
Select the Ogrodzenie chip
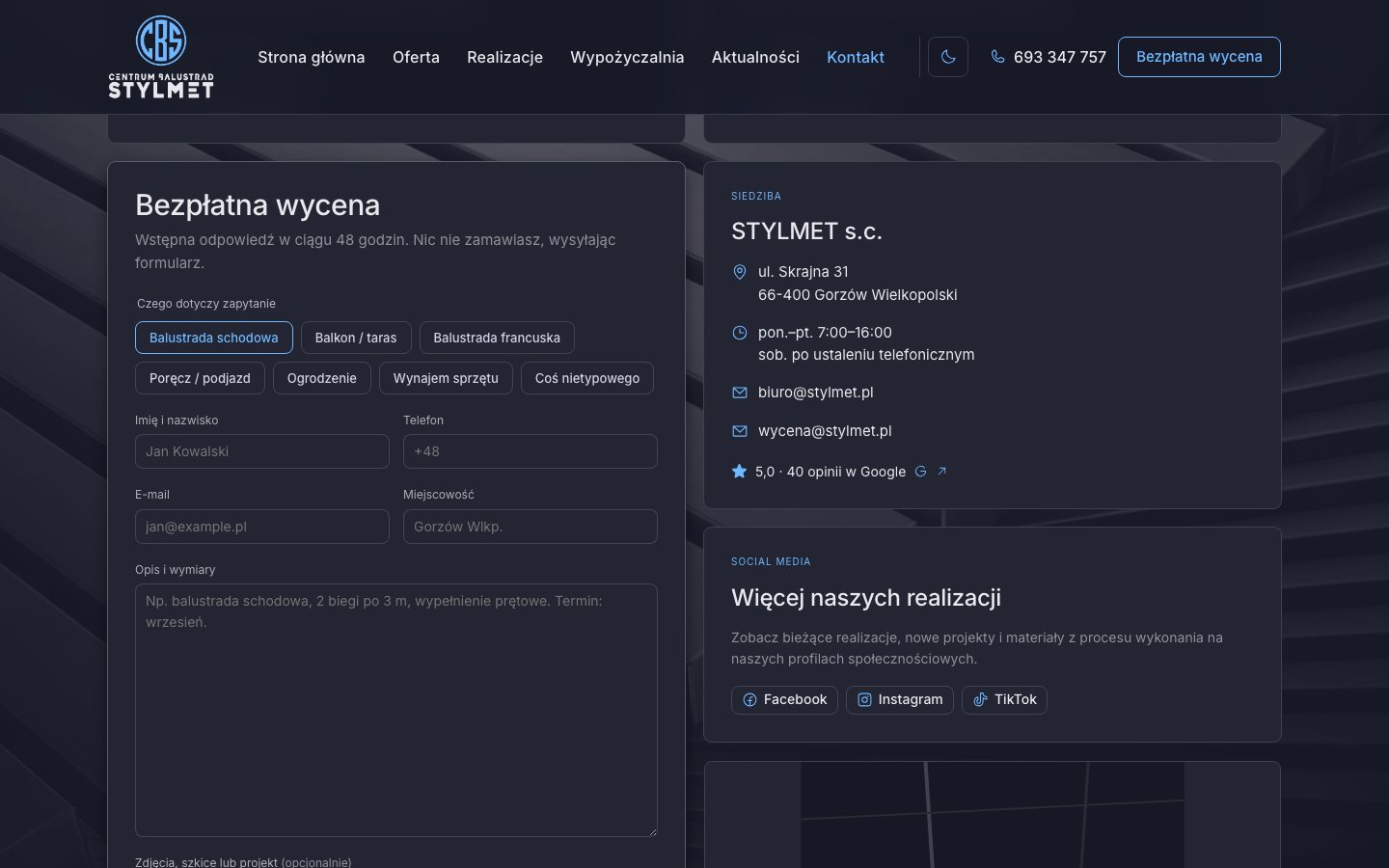322,378
